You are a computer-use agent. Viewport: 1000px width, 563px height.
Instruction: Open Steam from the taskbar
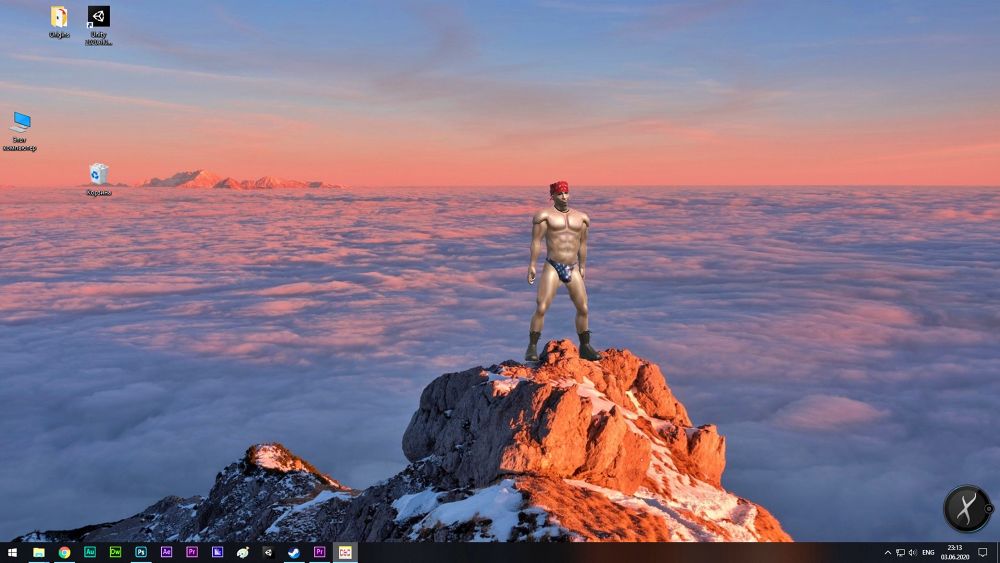pos(294,552)
